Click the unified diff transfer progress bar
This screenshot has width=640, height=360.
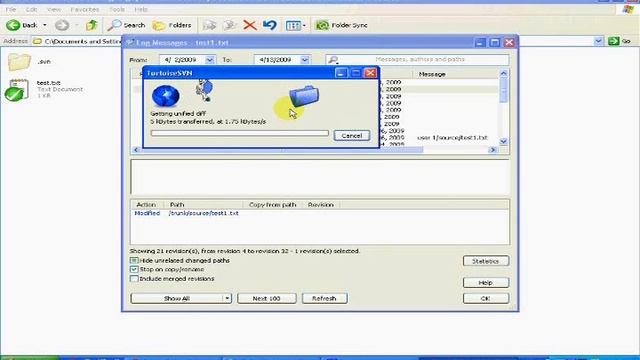tap(240, 133)
